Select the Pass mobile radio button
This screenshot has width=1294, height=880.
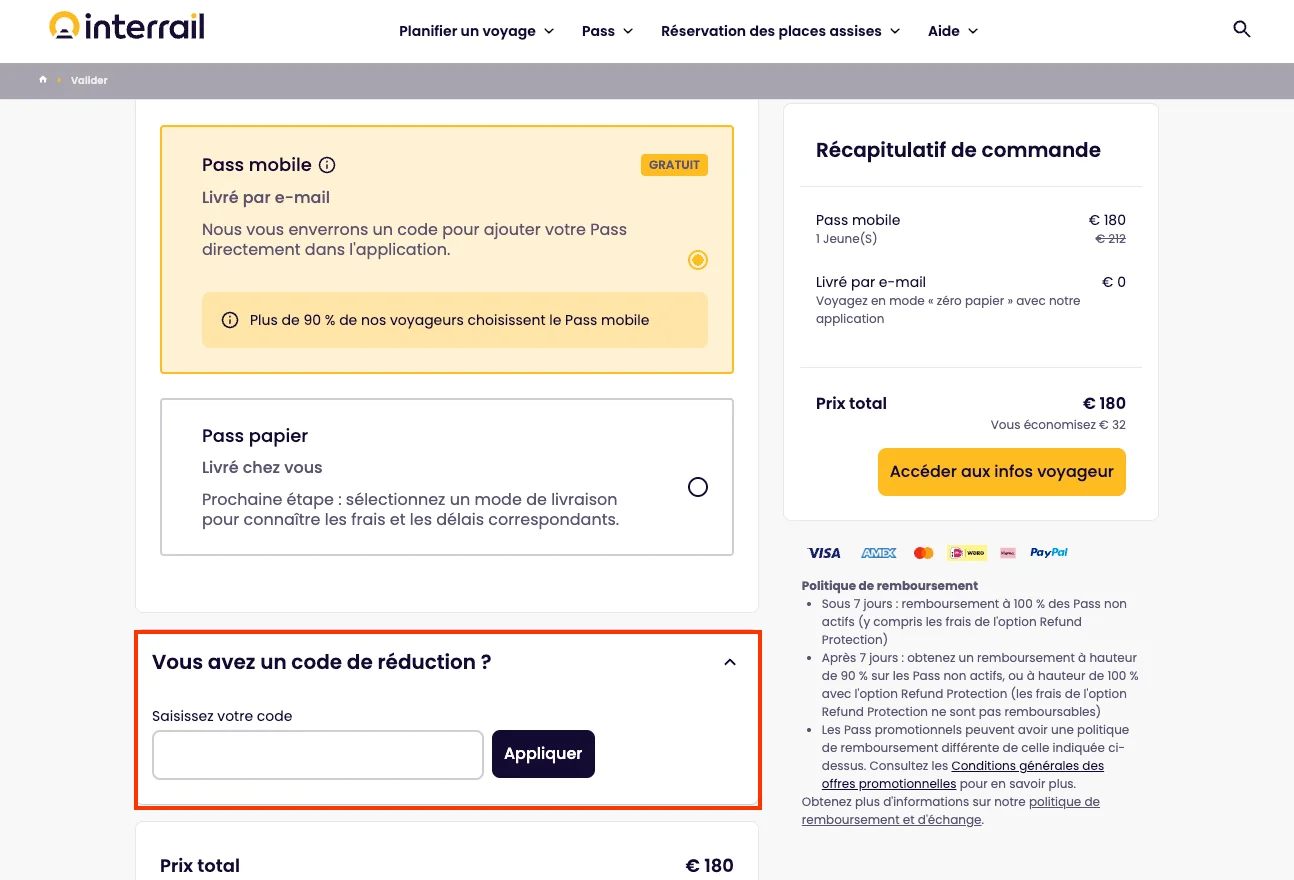[697, 259]
